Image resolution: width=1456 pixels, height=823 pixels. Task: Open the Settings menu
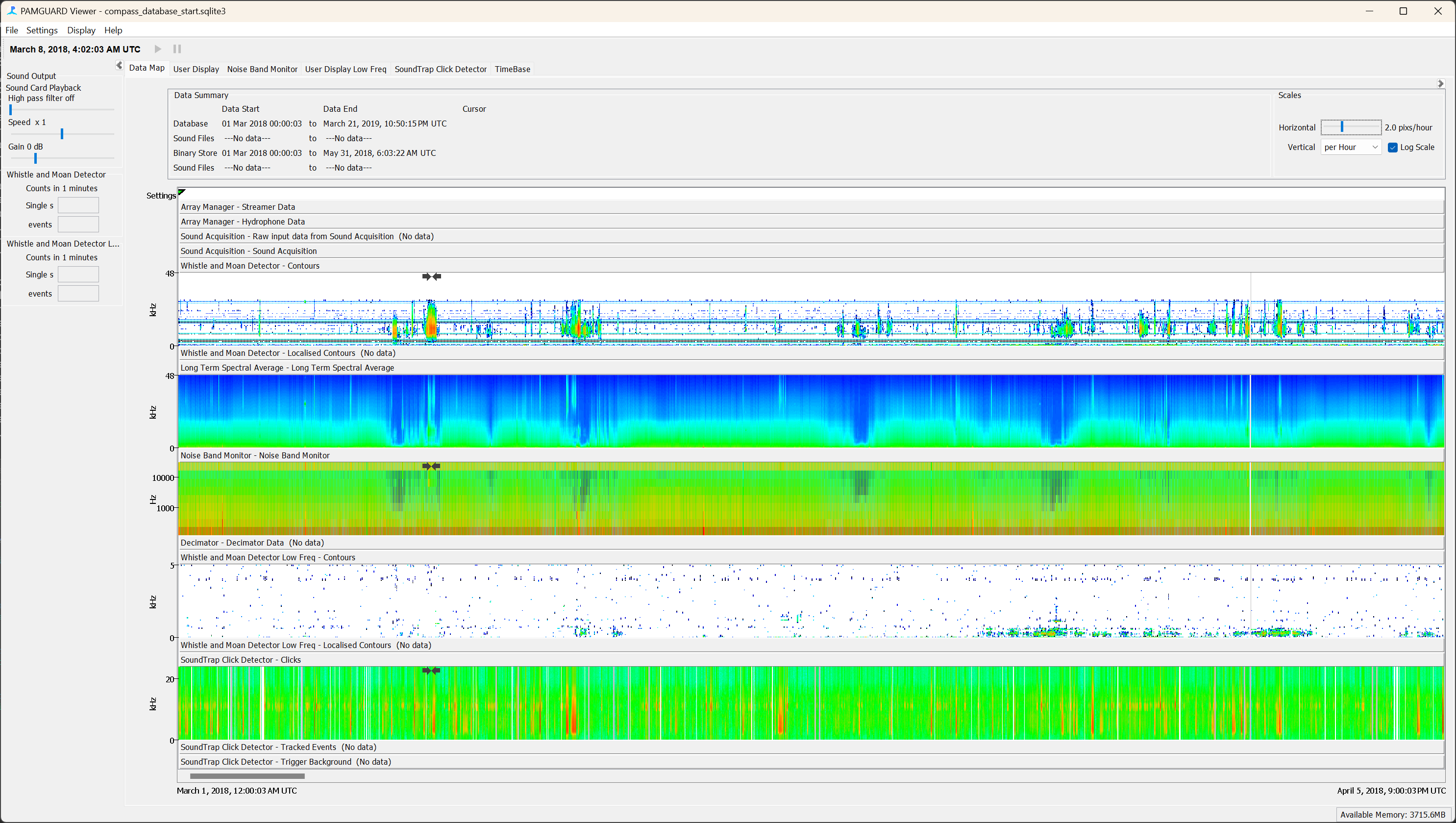42,30
